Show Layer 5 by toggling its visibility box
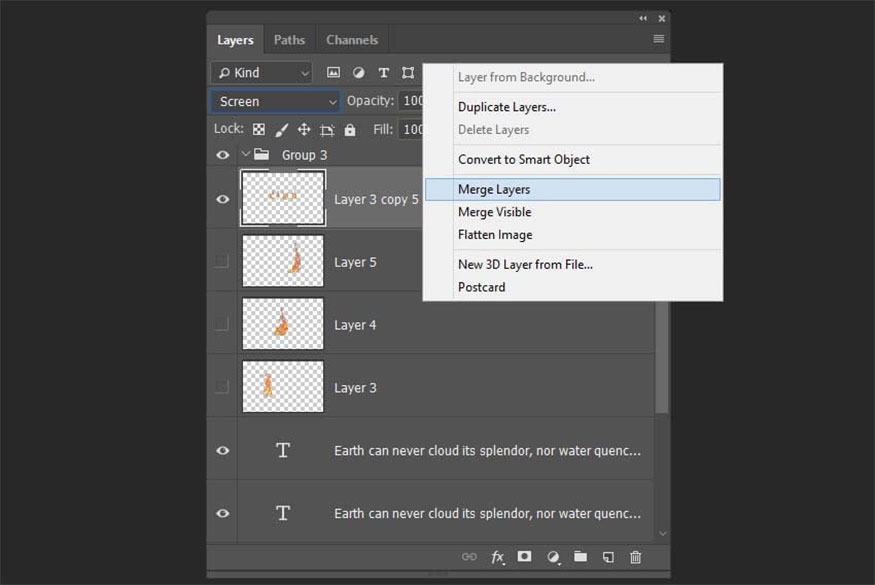875x585 pixels. pyautogui.click(x=222, y=262)
